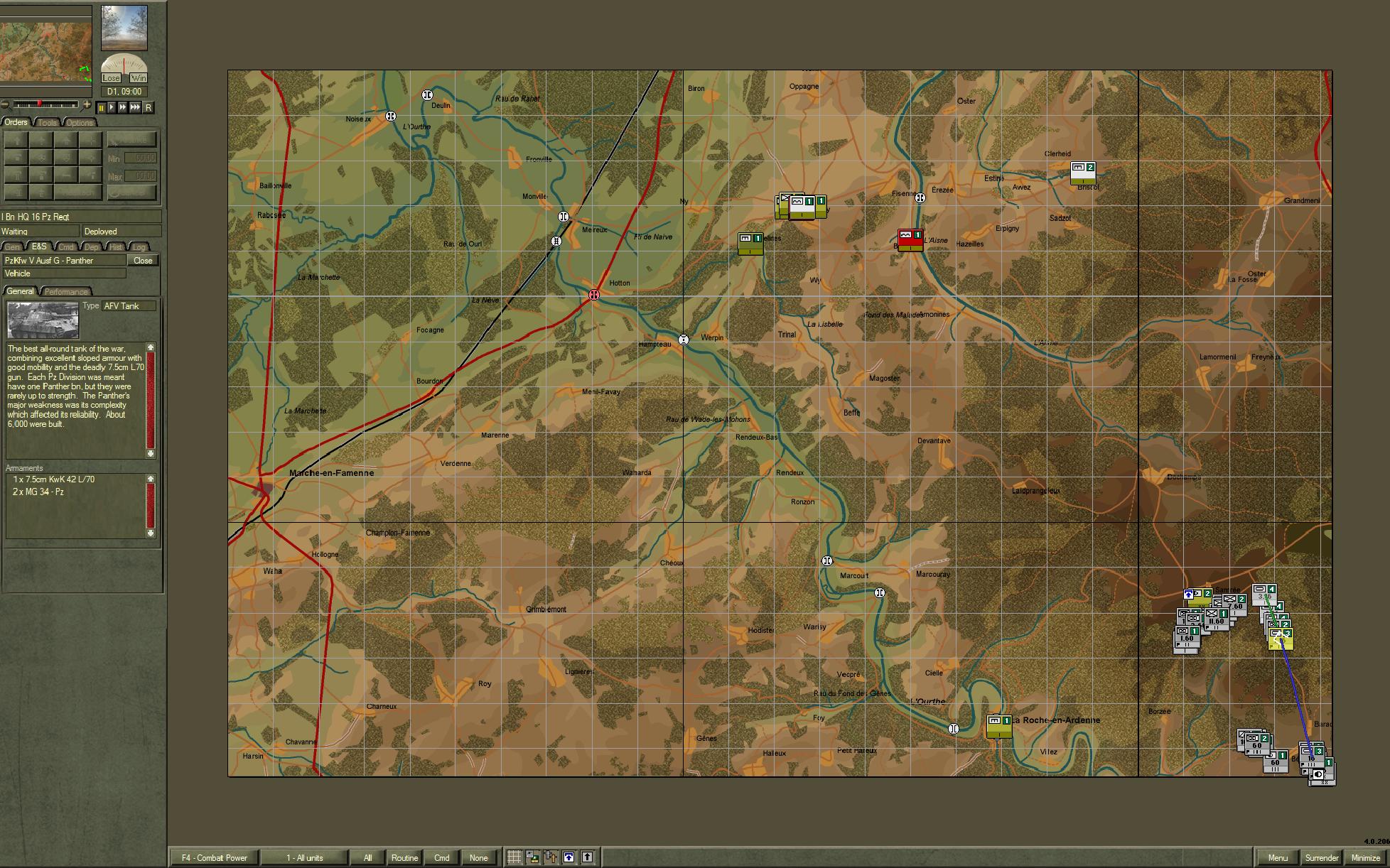Toggle the blue up-arrow icon in bottom toolbar

569,857
